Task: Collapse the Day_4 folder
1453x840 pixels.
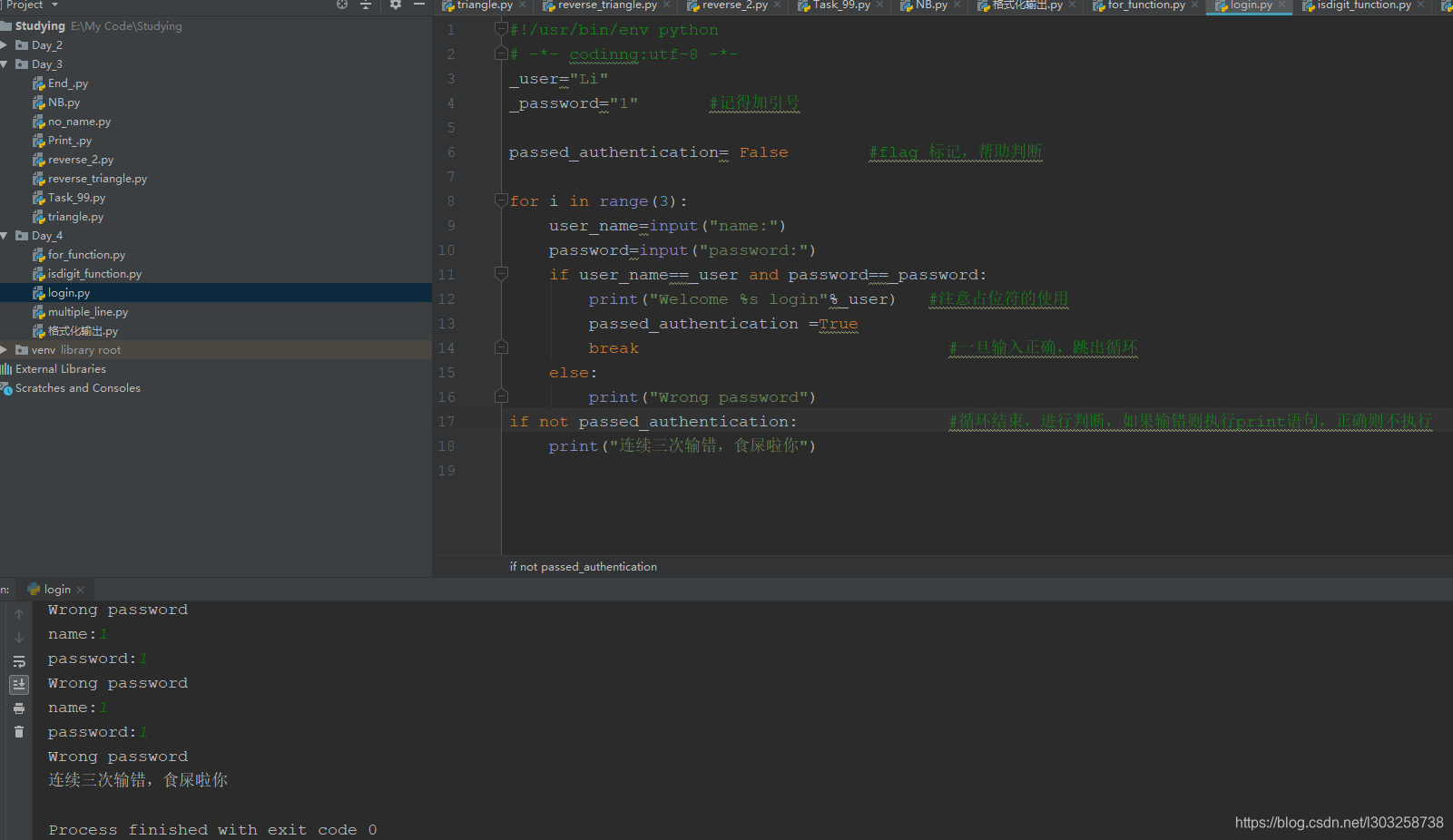Action: click(5, 236)
